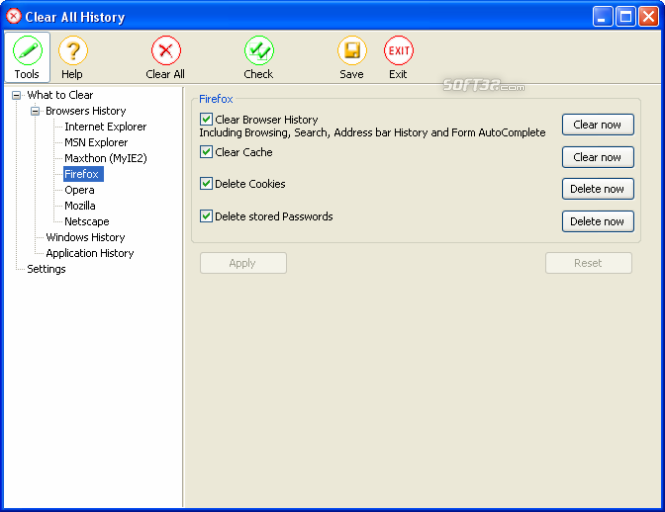Image resolution: width=665 pixels, height=512 pixels.
Task: Click the 'Including Browsing, Search' description text
Action: [372, 133]
